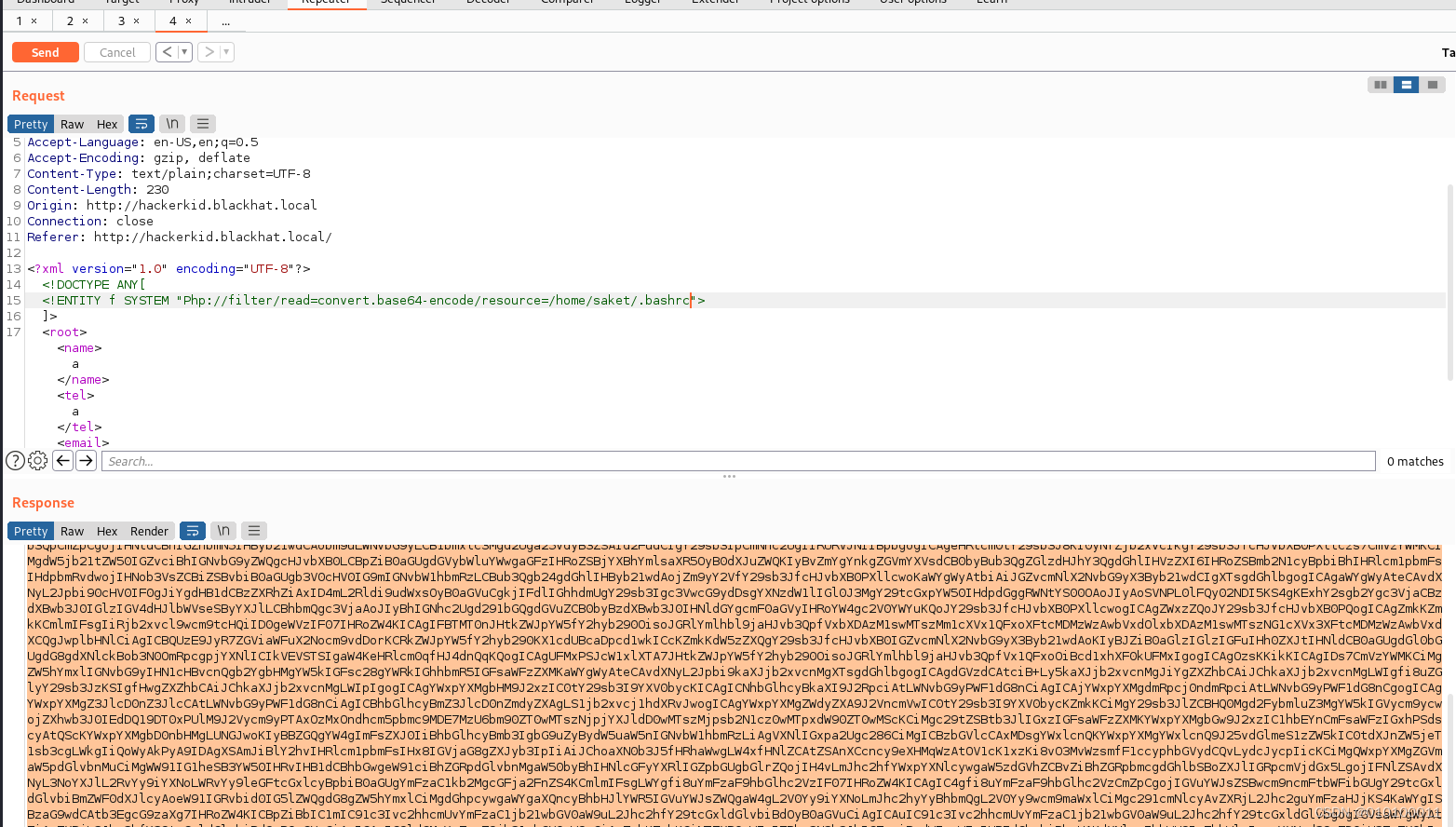The image size is (1456, 827).
Task: Open search settings gear
Action: point(37,460)
